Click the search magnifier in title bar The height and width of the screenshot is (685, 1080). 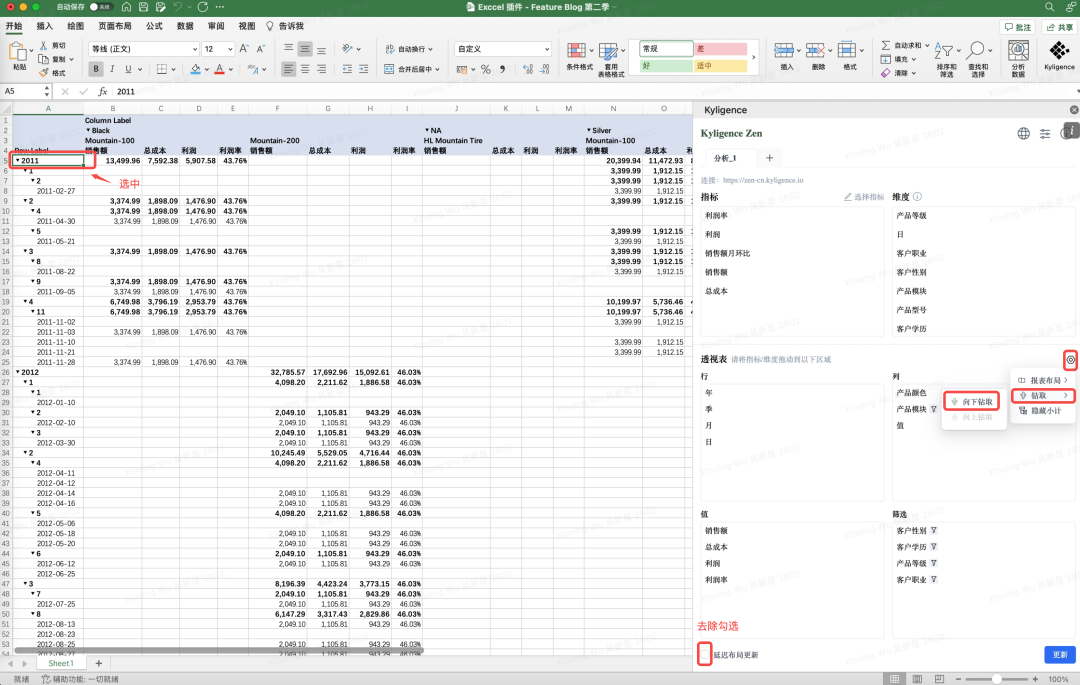point(1049,7)
